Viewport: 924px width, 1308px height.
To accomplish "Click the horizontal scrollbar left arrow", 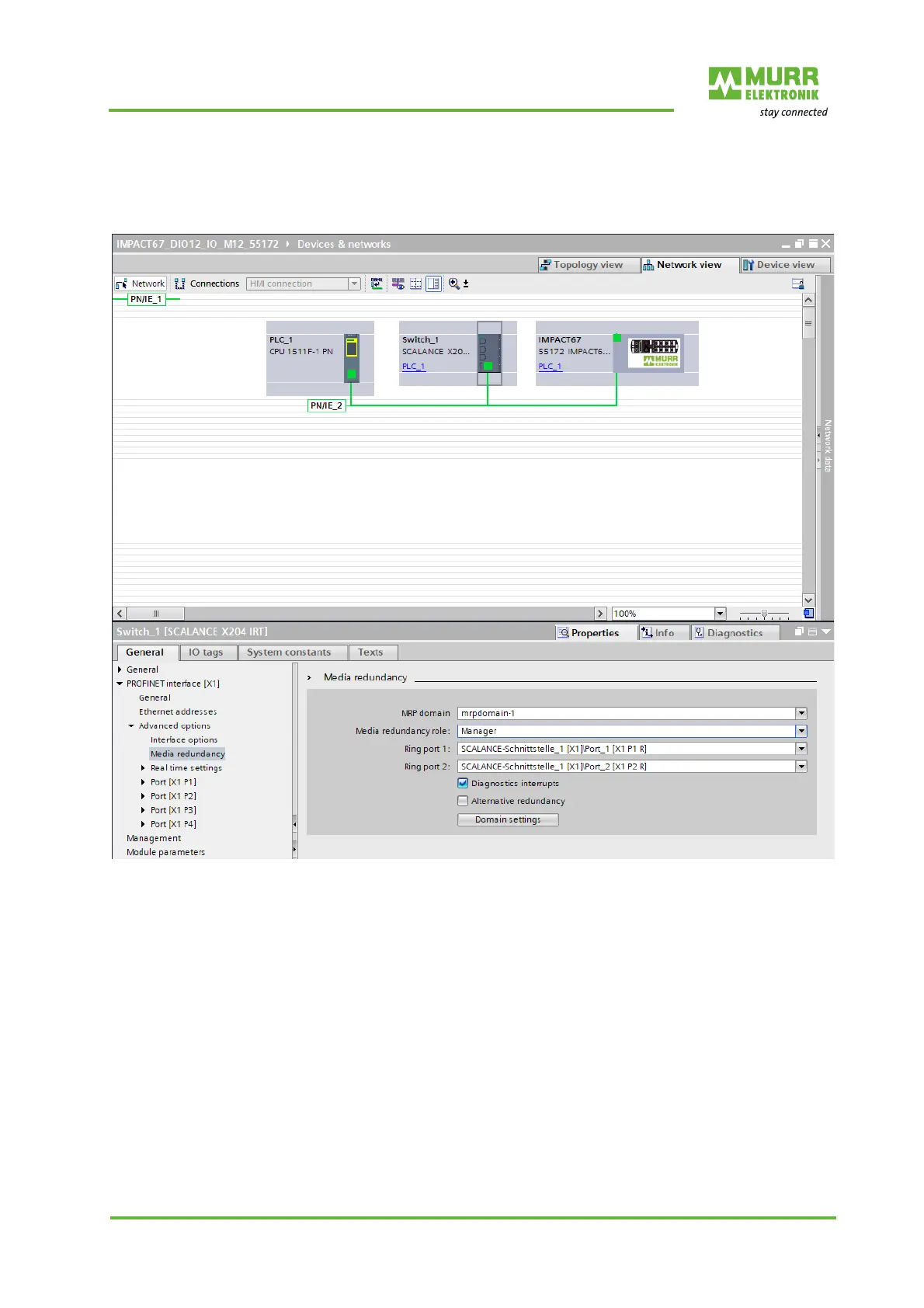I will (120, 614).
